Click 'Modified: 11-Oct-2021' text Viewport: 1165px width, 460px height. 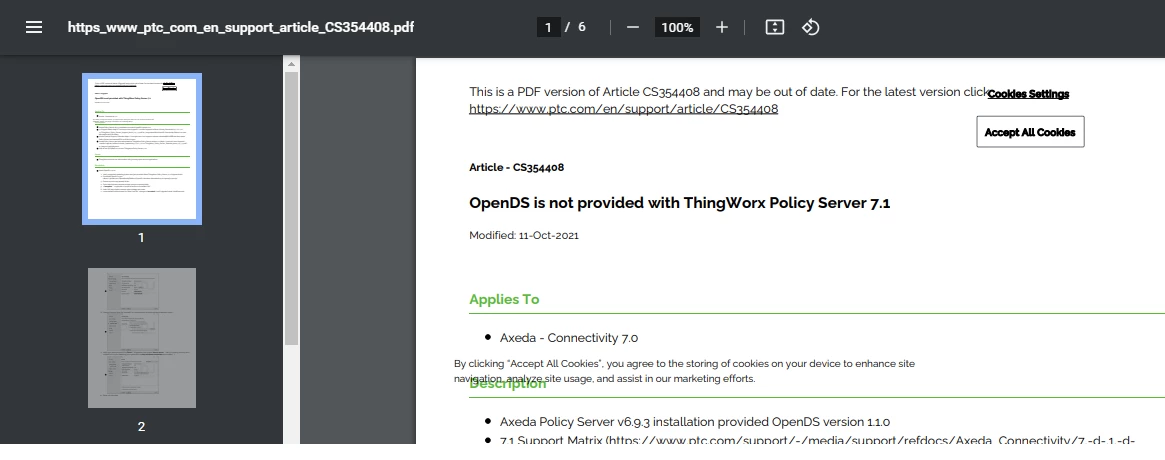coord(524,236)
